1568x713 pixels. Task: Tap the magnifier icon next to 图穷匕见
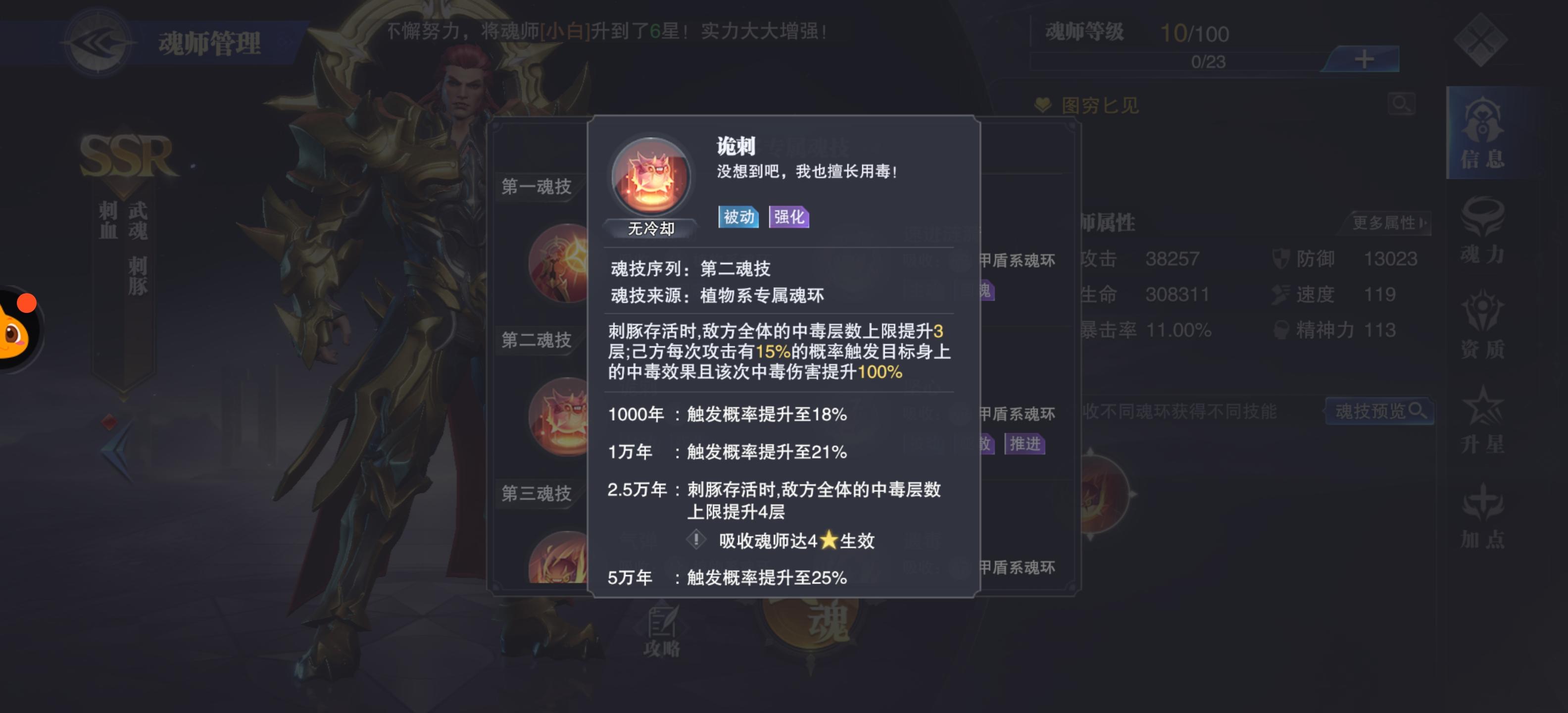[x=1401, y=103]
